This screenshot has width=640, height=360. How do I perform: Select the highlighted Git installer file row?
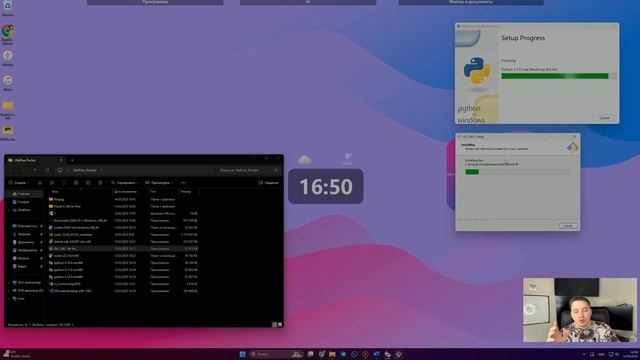(123, 249)
